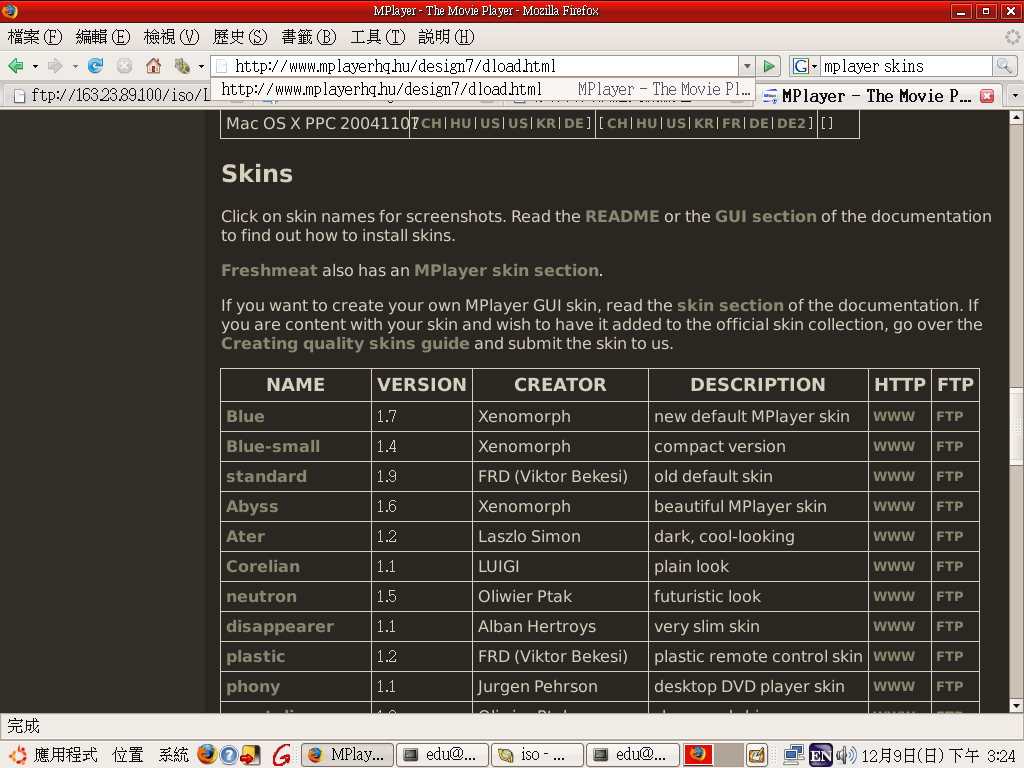Click the mplayer skins search field
The width and height of the screenshot is (1024, 768).
[906, 66]
